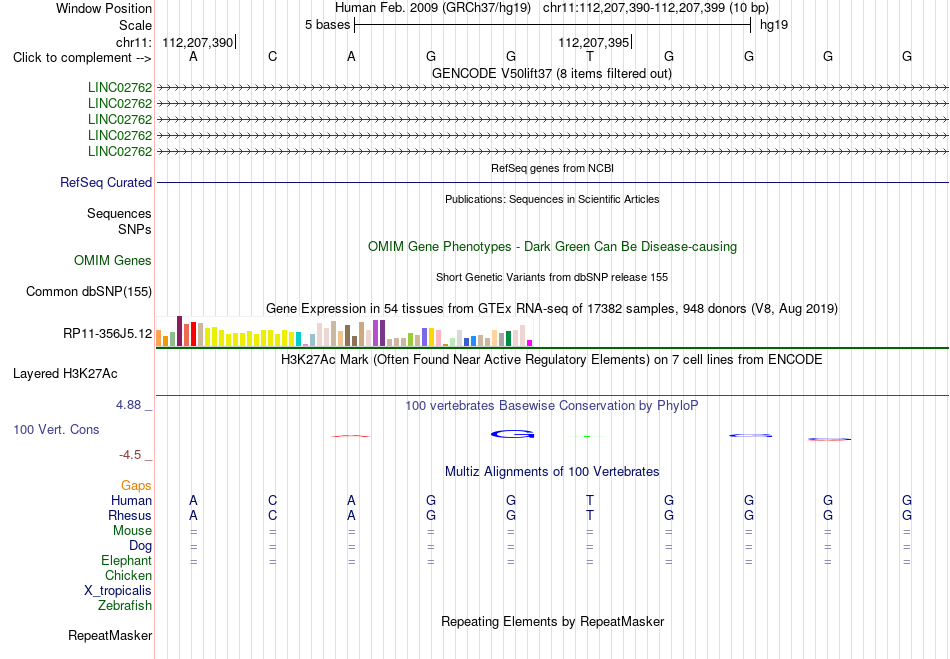Click the Zebrafish species label
The image size is (950, 659).
click(x=125, y=605)
